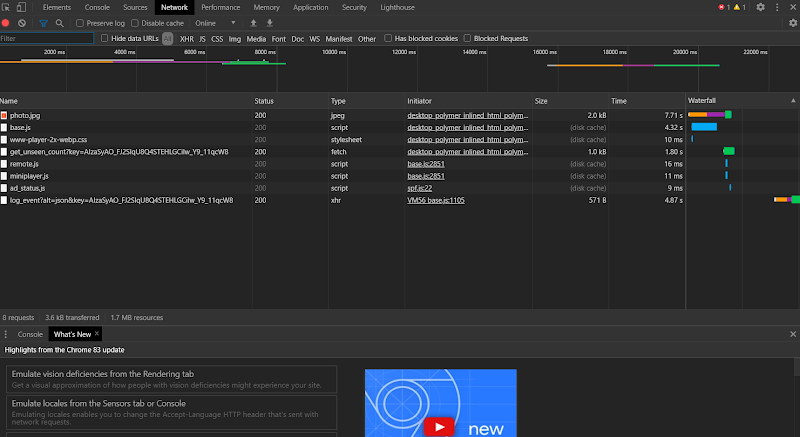Check Has blocked cookies

(388, 38)
